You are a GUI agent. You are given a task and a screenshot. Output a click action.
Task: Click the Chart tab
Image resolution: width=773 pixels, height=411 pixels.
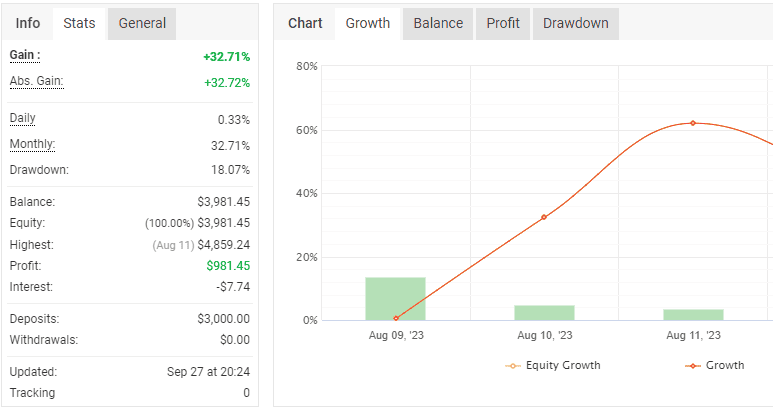click(304, 23)
